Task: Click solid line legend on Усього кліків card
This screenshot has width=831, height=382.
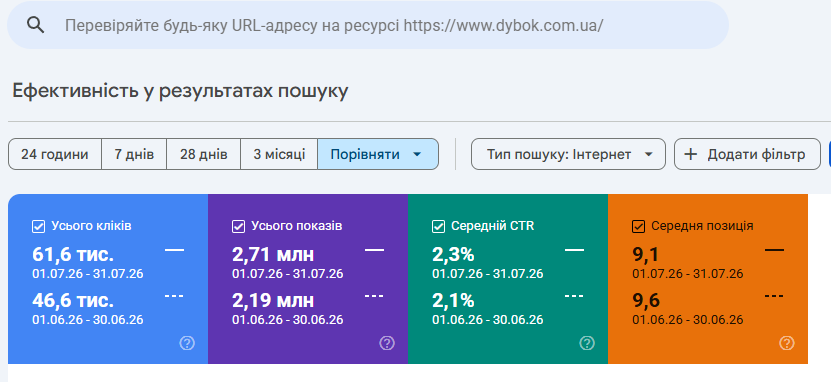Action: tap(174, 250)
